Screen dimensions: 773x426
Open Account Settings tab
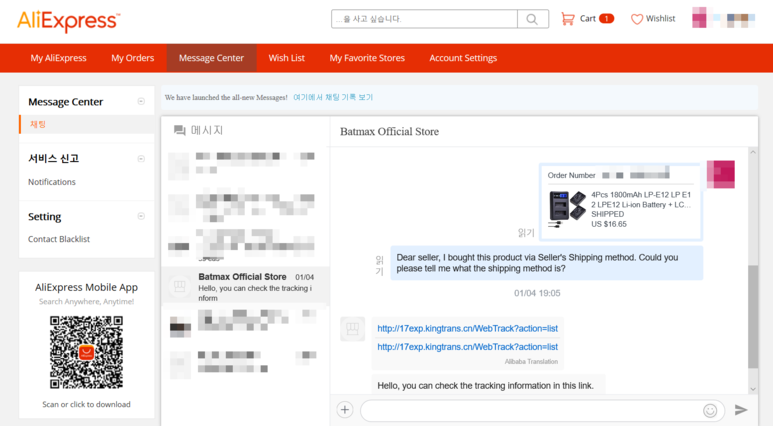click(463, 58)
